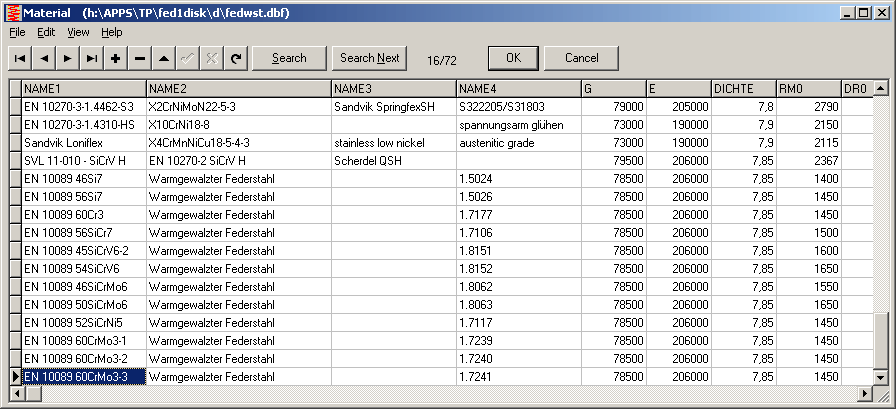Screen dimensions: 896x409
Task: Open the Help menu
Action: tap(112, 32)
